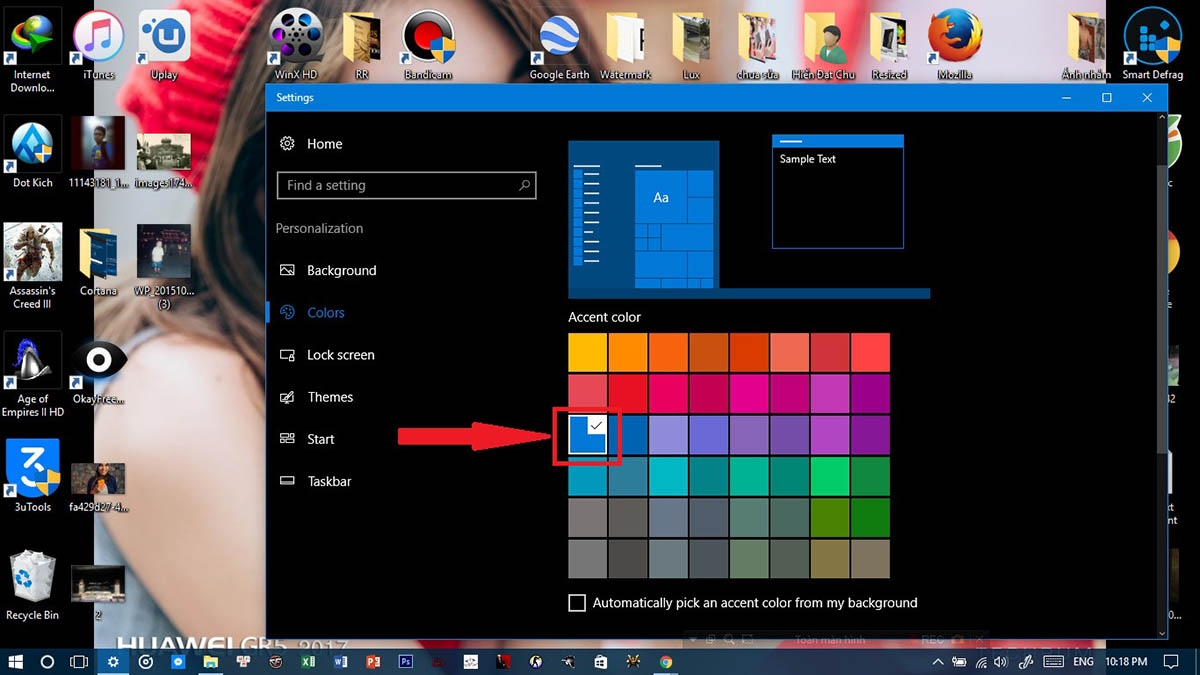Select the Bandicam desktop icon
This screenshot has height=675, width=1200.
(428, 46)
